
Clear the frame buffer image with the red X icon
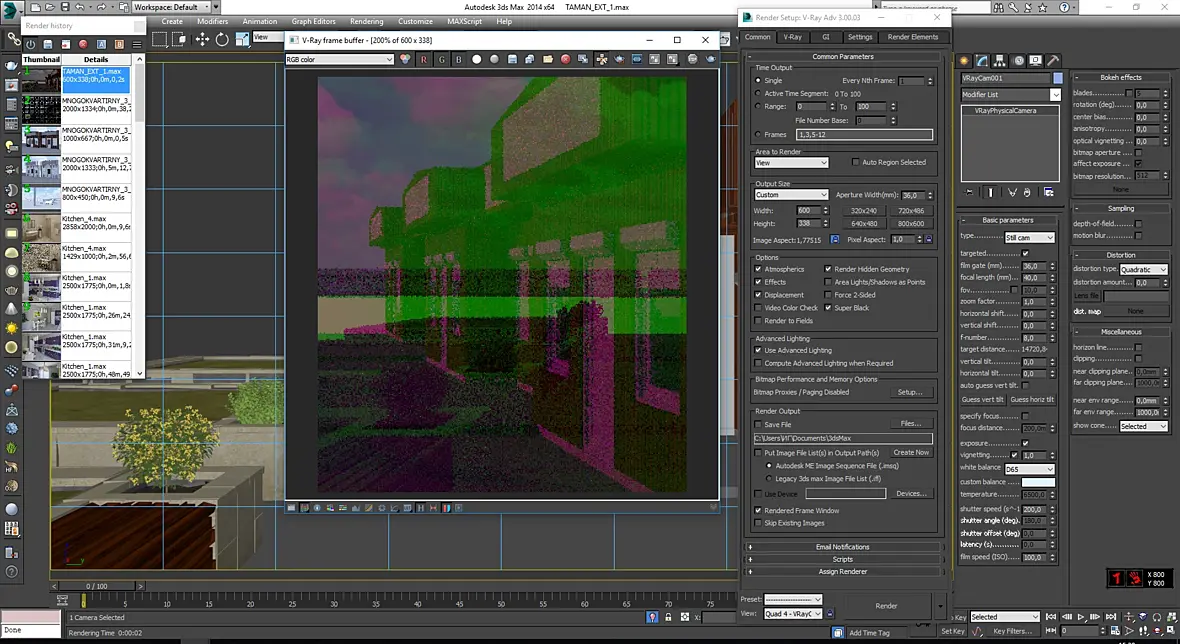click(x=565, y=59)
